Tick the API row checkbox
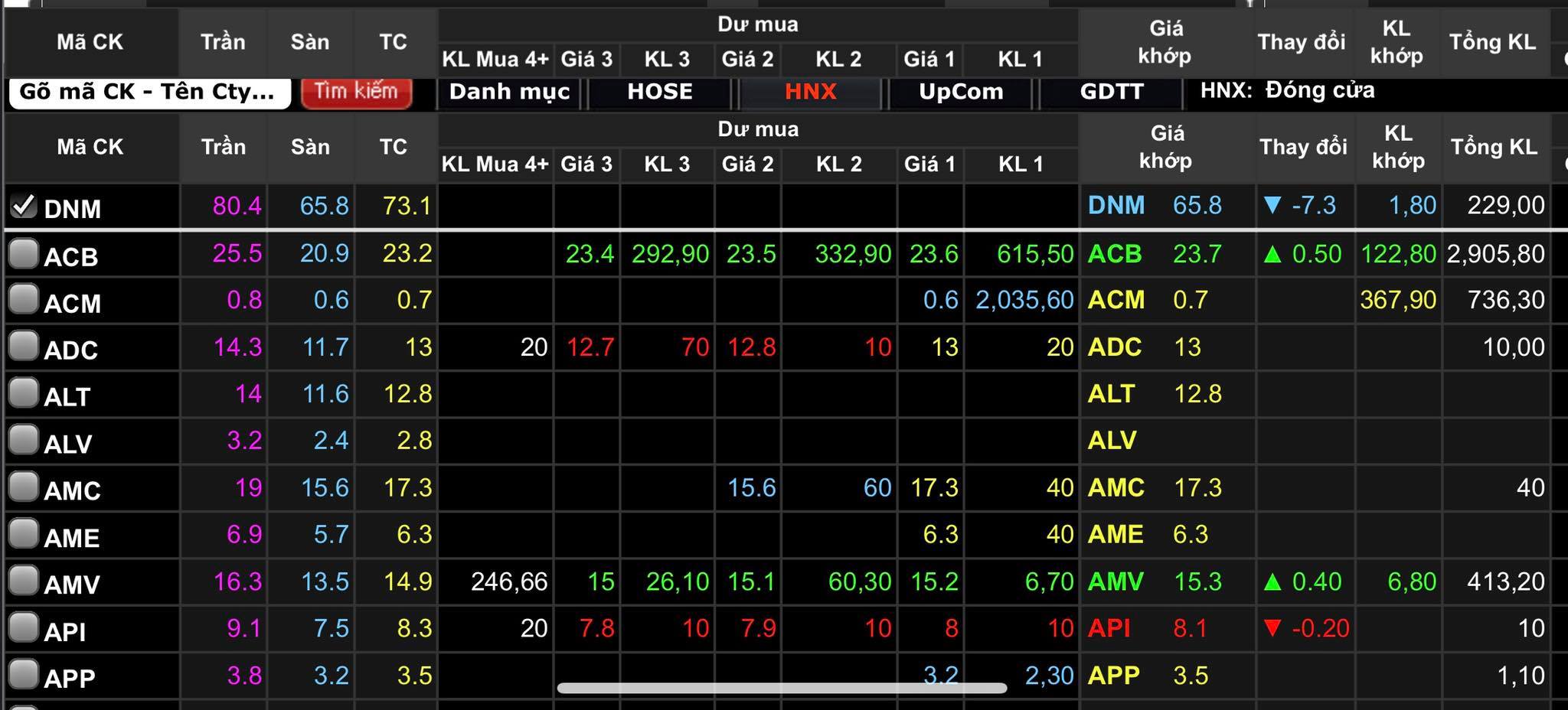 coord(24,628)
